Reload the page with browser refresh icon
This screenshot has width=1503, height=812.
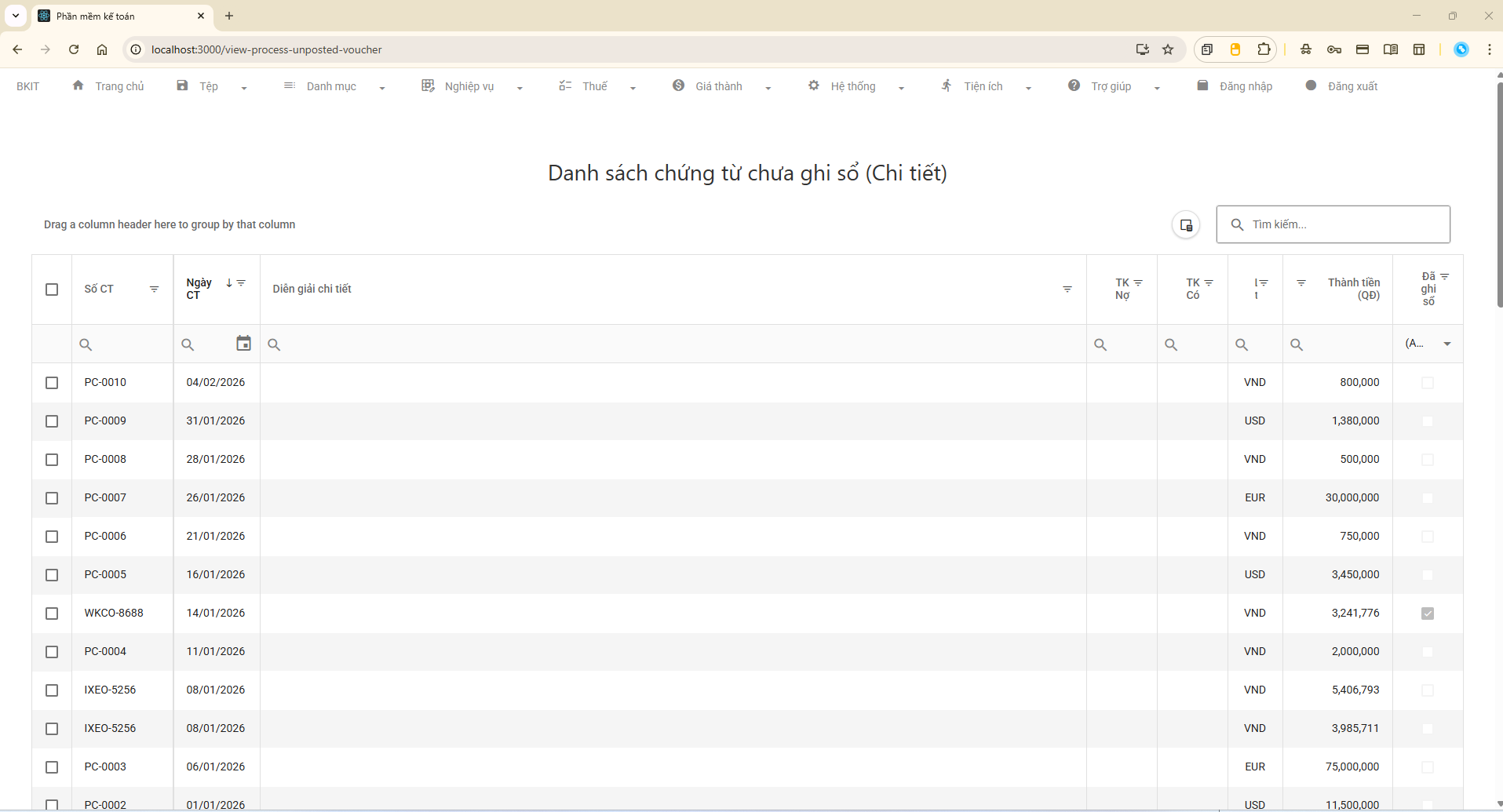tap(74, 49)
